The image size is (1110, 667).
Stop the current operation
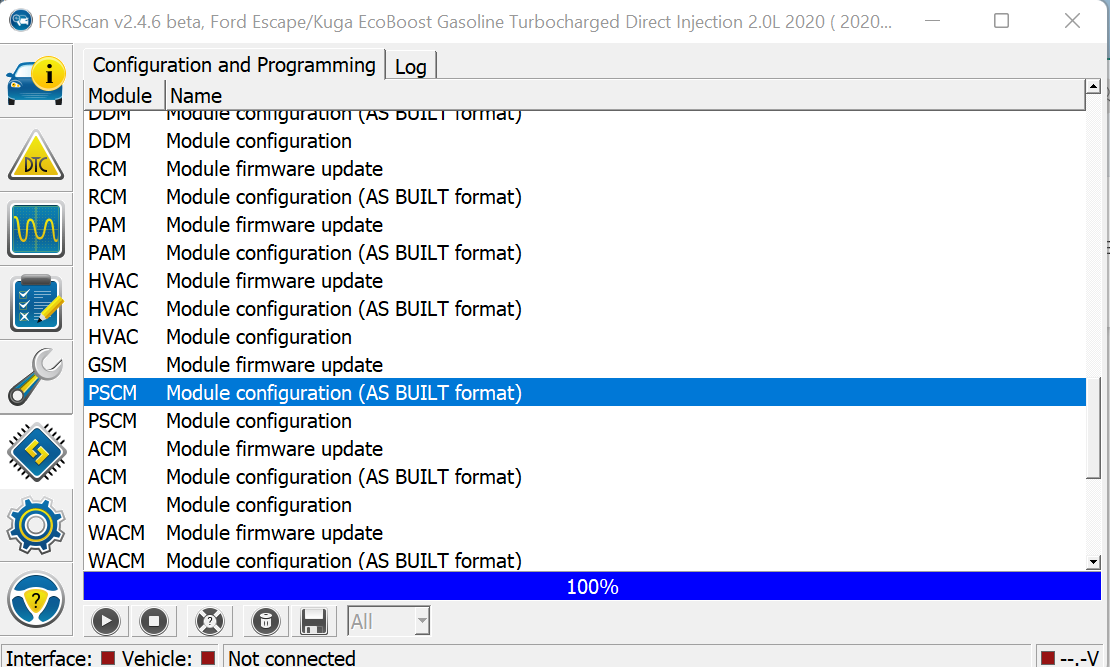(153, 621)
